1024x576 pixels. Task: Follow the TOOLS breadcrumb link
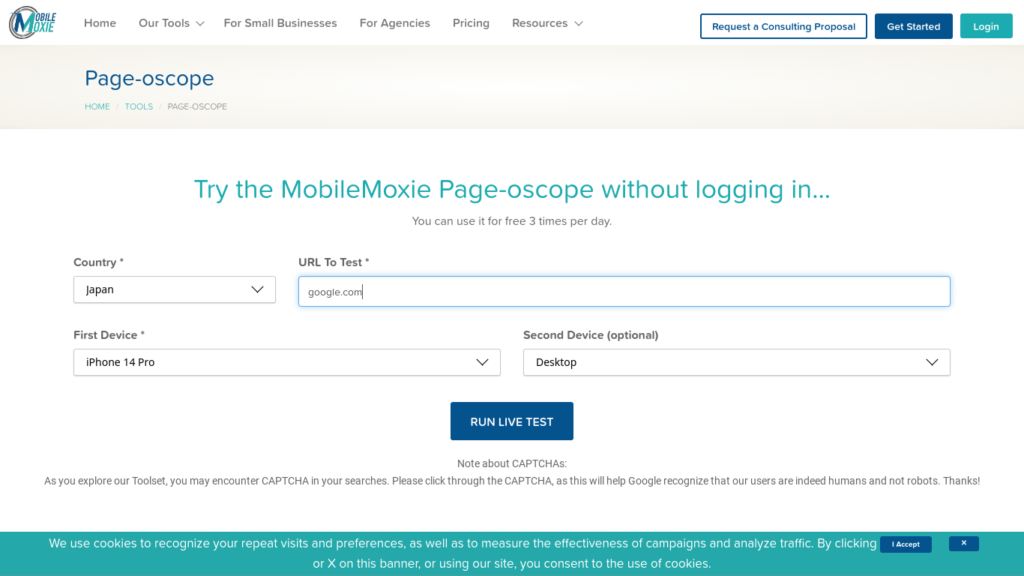pyautogui.click(x=139, y=106)
